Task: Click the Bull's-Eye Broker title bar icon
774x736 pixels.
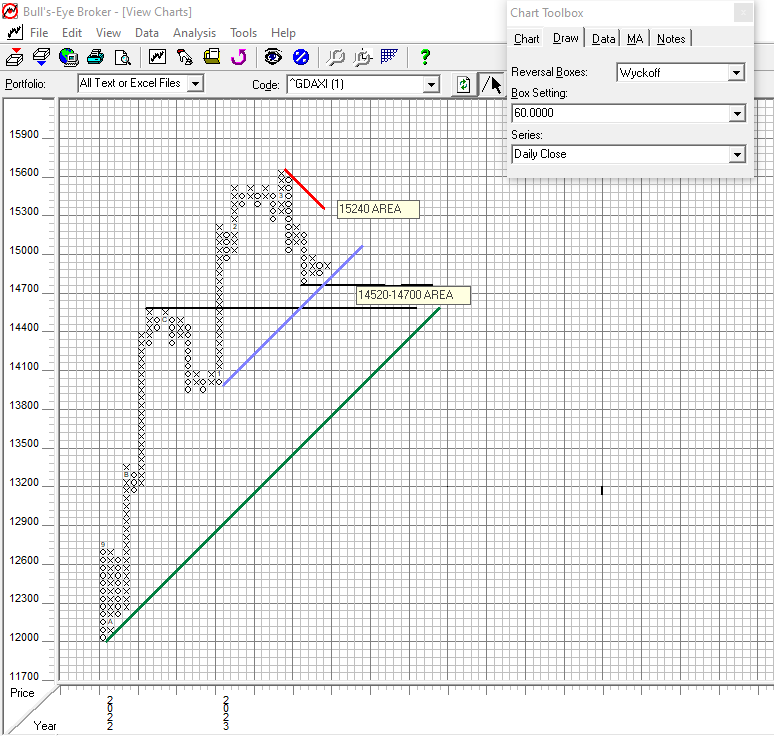Action: pyautogui.click(x=10, y=11)
